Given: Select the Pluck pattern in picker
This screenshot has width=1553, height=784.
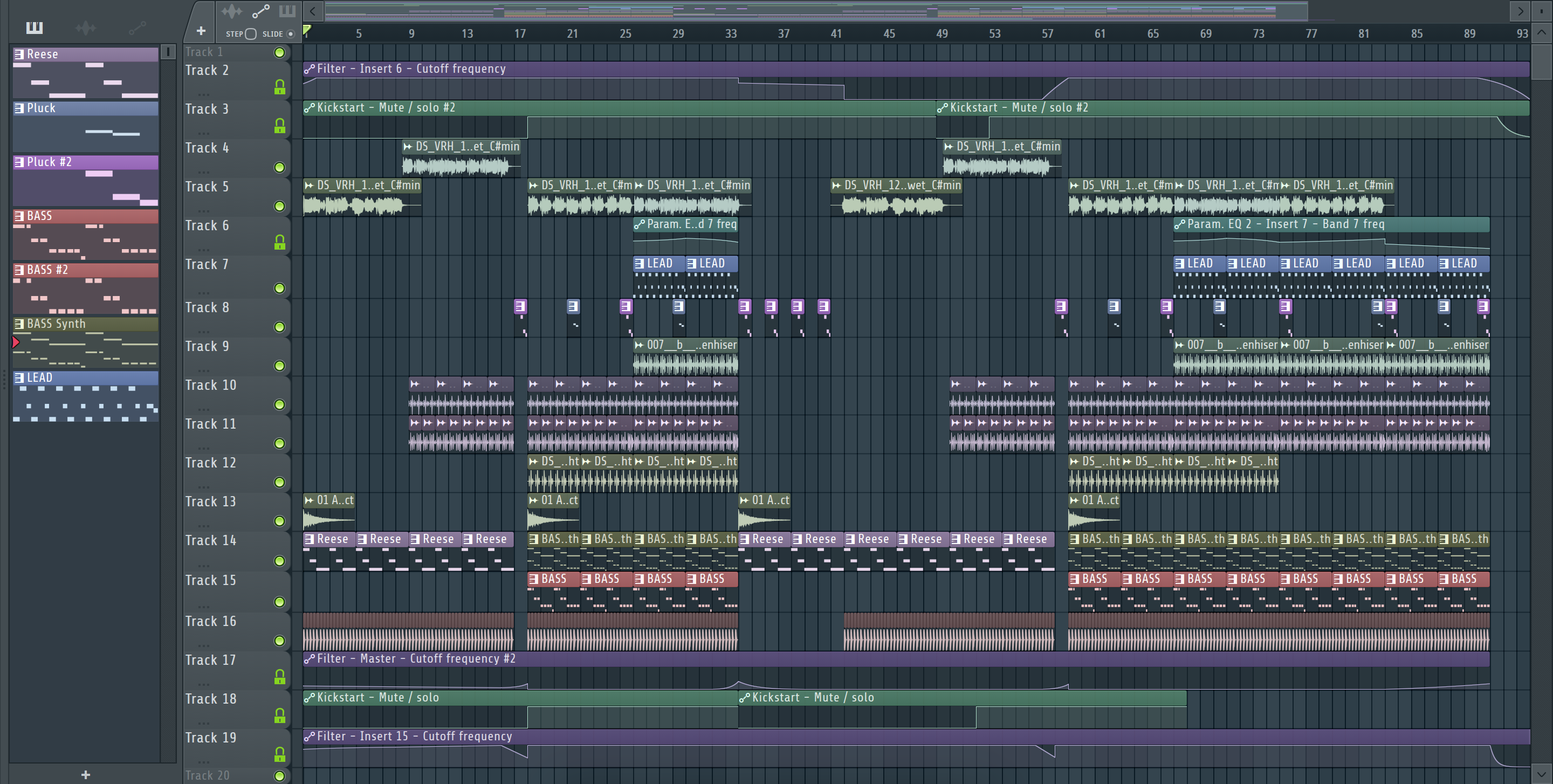Looking at the screenshot, I should pos(86,127).
